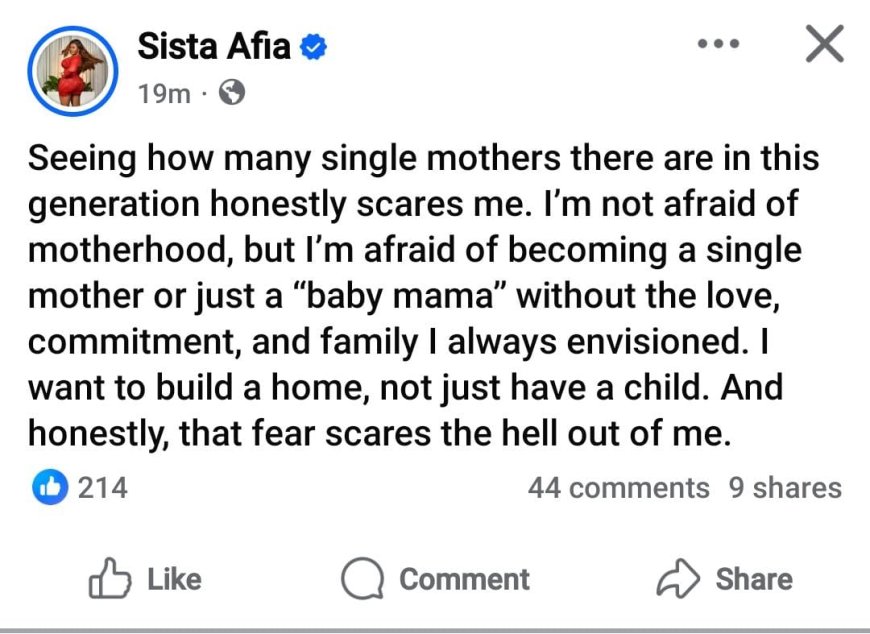Click the speech bubble Comment icon

[362, 579]
